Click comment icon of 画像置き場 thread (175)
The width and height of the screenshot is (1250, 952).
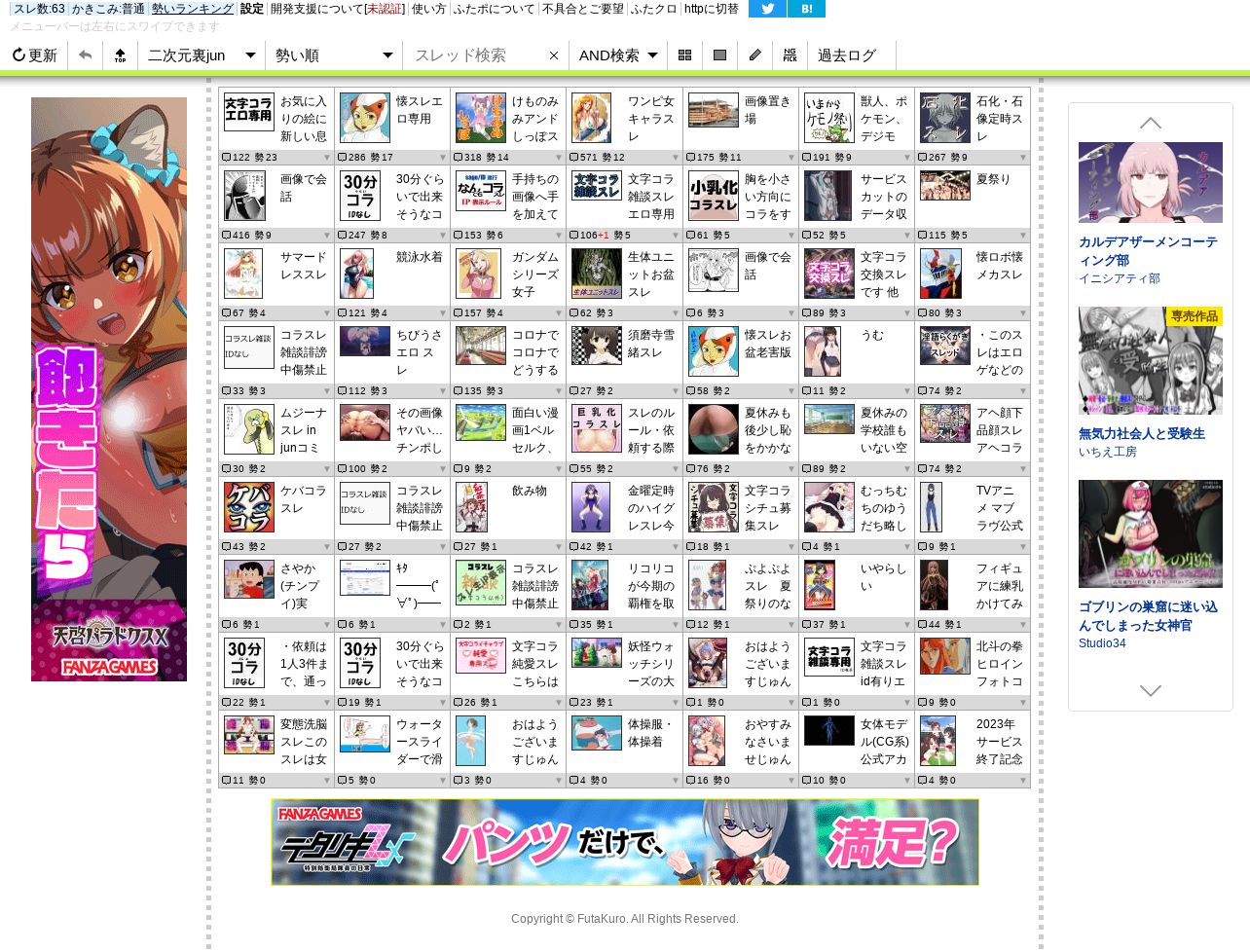(x=690, y=158)
